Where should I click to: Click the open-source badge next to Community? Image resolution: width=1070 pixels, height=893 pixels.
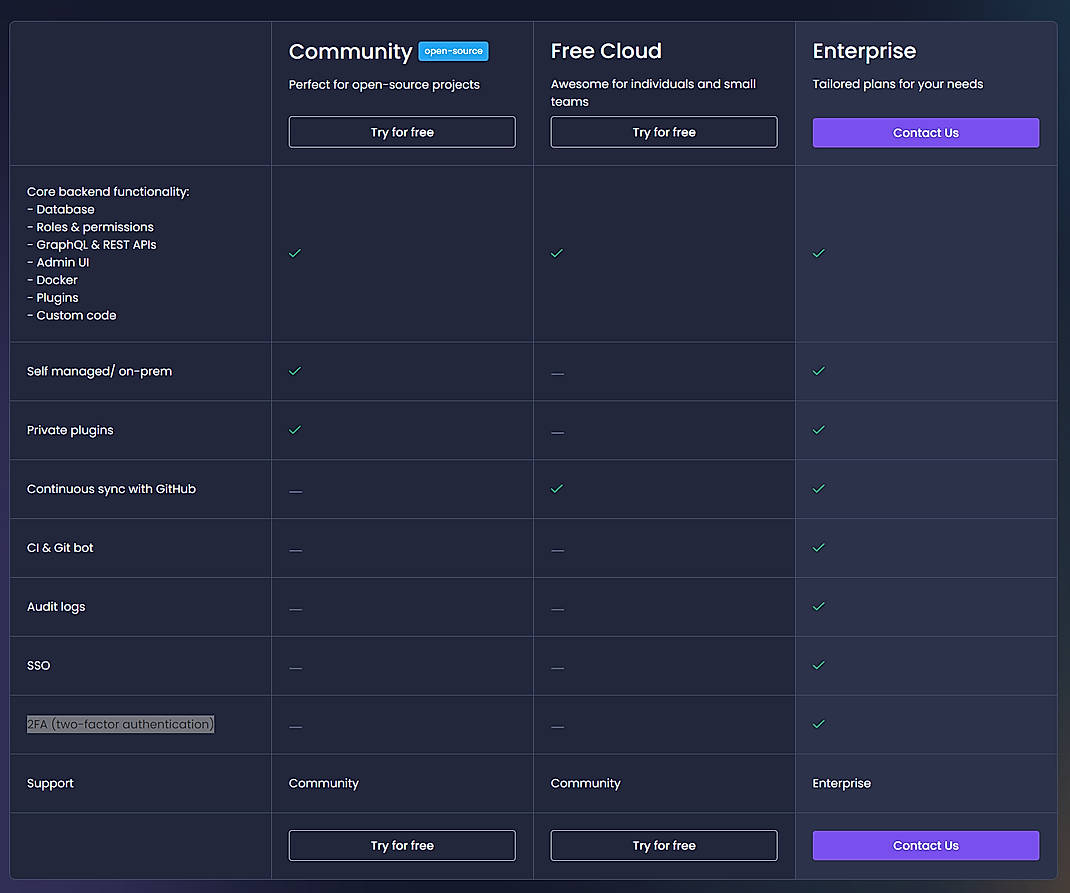click(x=453, y=51)
